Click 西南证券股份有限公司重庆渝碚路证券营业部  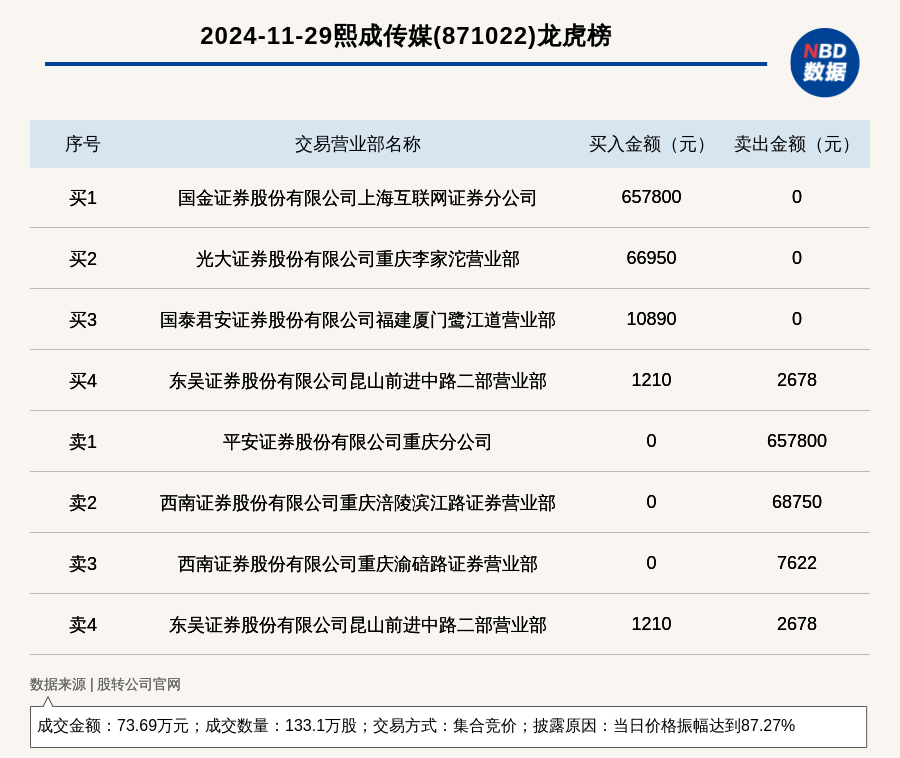[358, 564]
